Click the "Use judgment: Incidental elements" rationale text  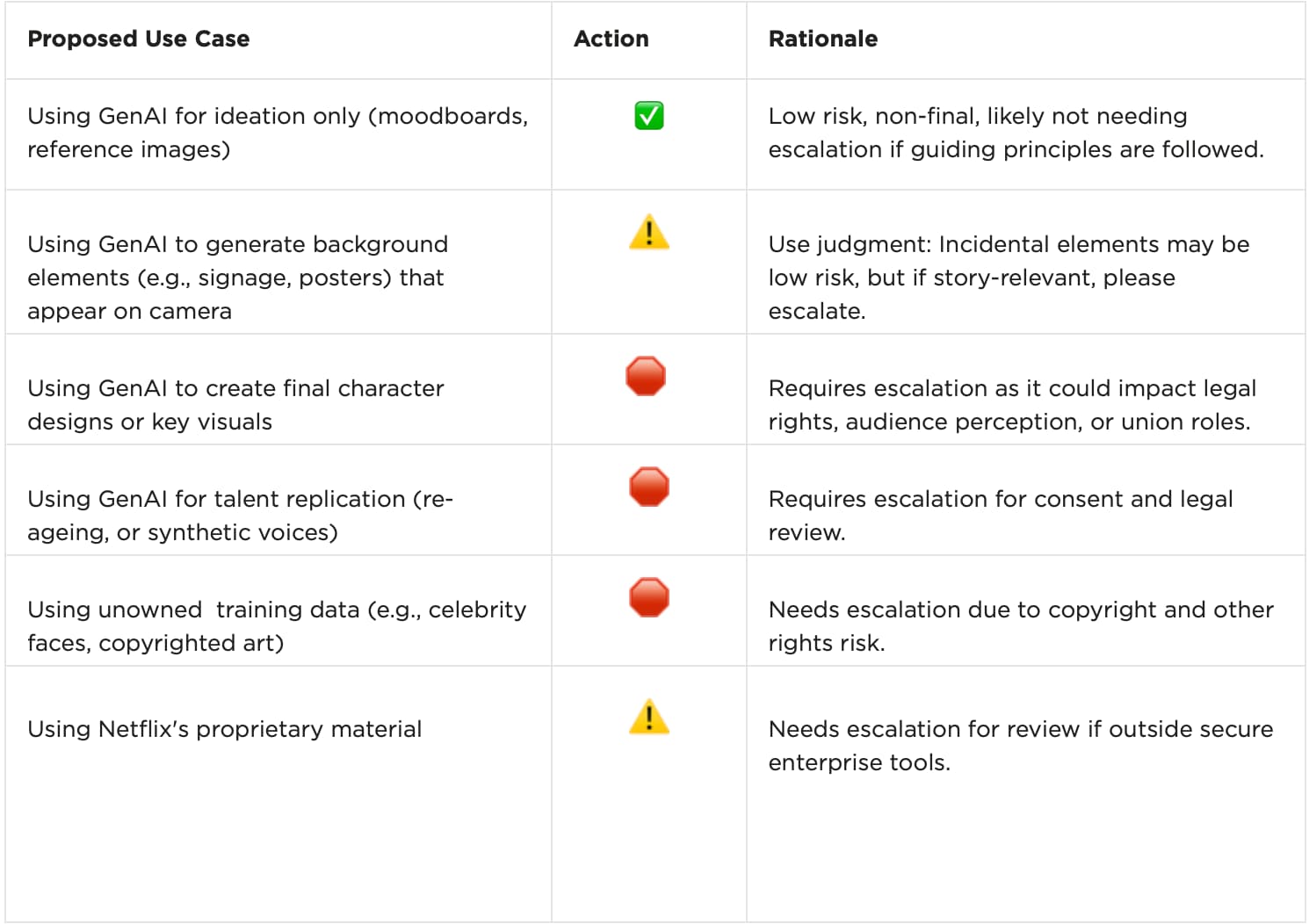point(1009,278)
